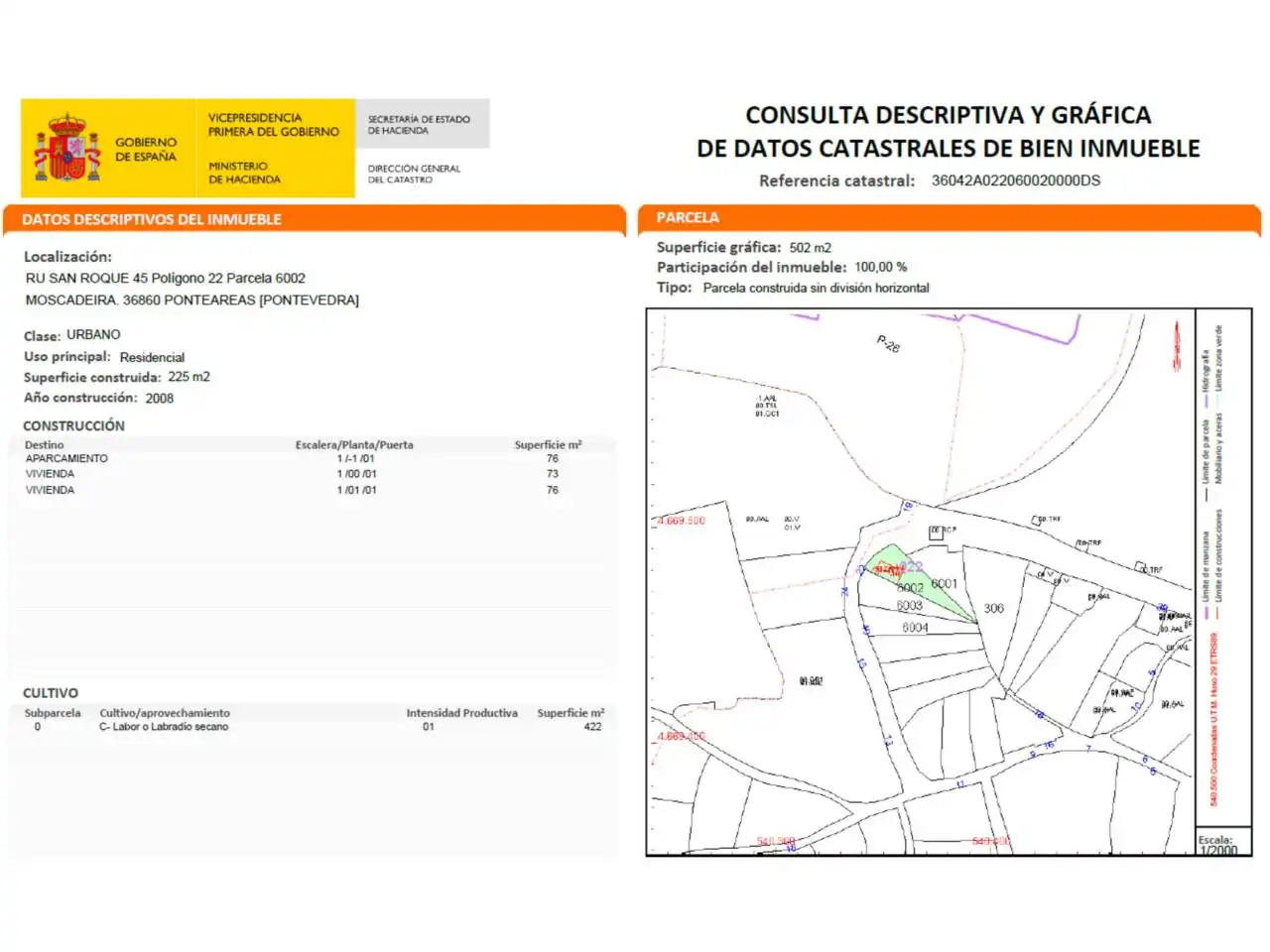
Task: Click the class value 'URBANO'
Action: click(x=93, y=335)
